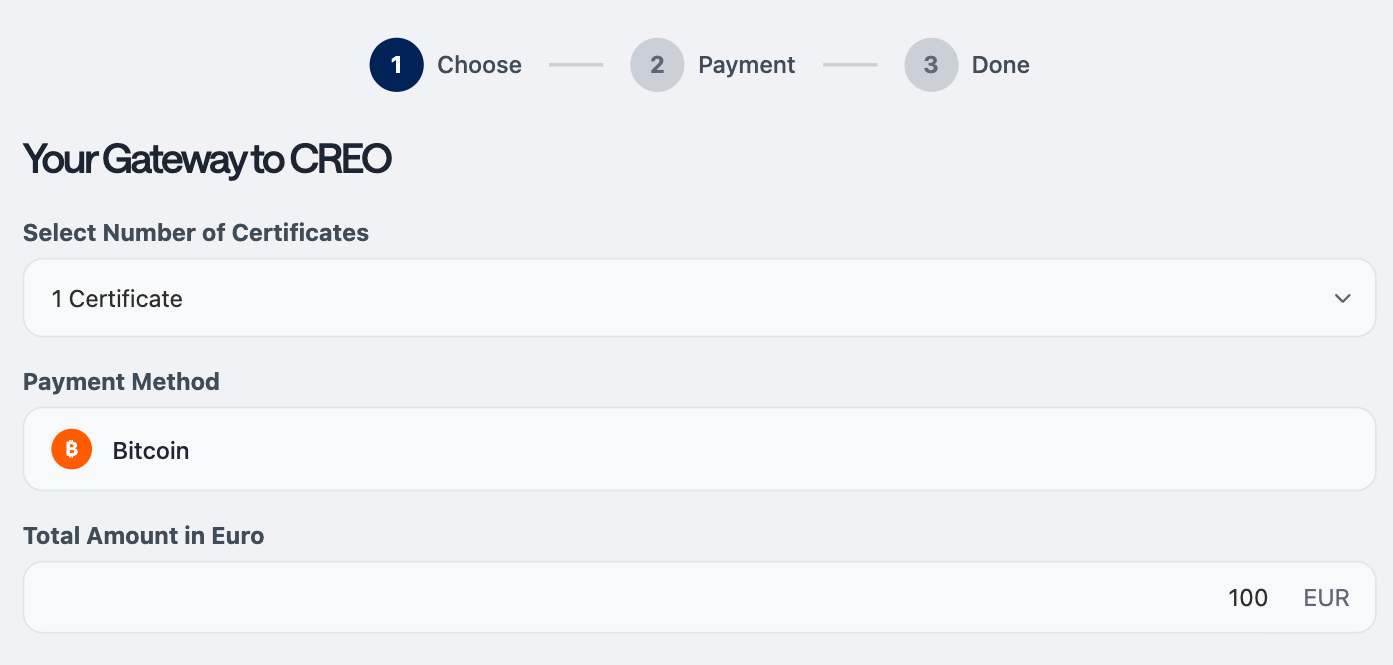
Task: Click the step 3 circle indicator
Action: [931, 65]
